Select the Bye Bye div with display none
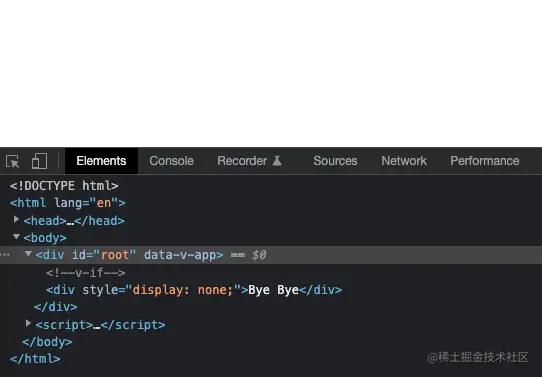This screenshot has width=542, height=377. (194, 290)
